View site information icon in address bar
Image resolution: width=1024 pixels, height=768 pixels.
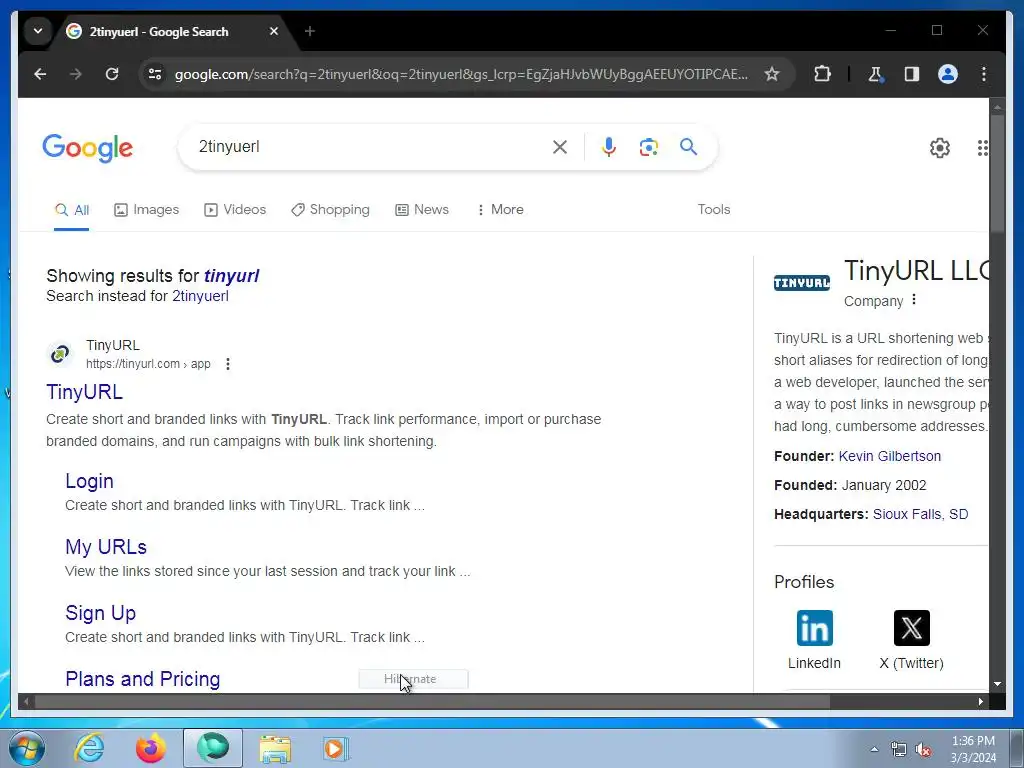[x=155, y=74]
